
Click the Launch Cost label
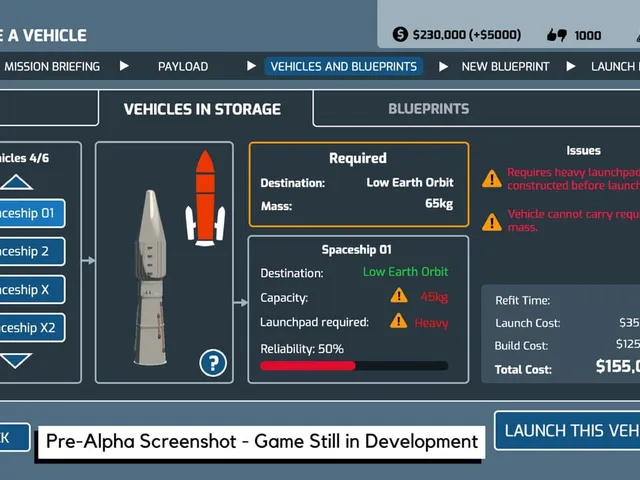tap(528, 323)
